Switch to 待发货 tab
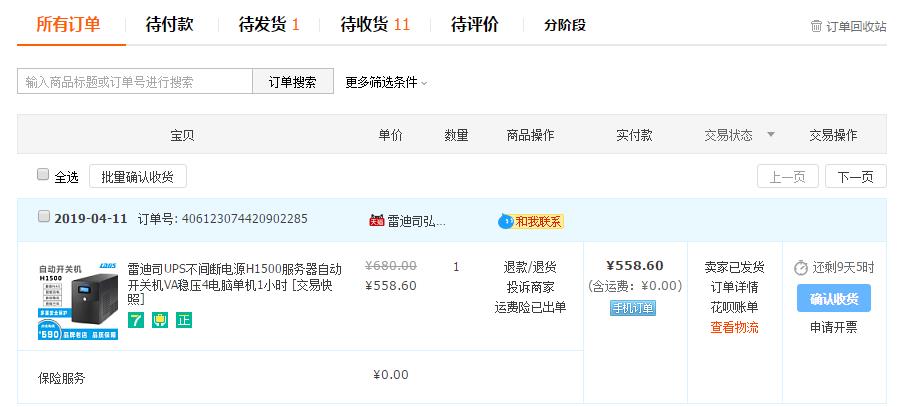 point(269,25)
